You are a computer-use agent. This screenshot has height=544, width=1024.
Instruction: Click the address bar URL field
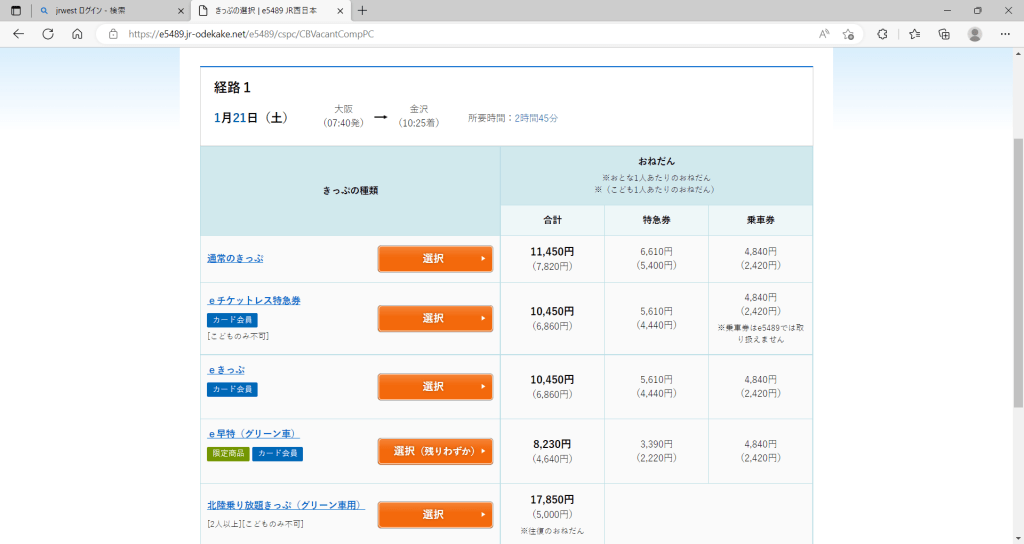450,33
